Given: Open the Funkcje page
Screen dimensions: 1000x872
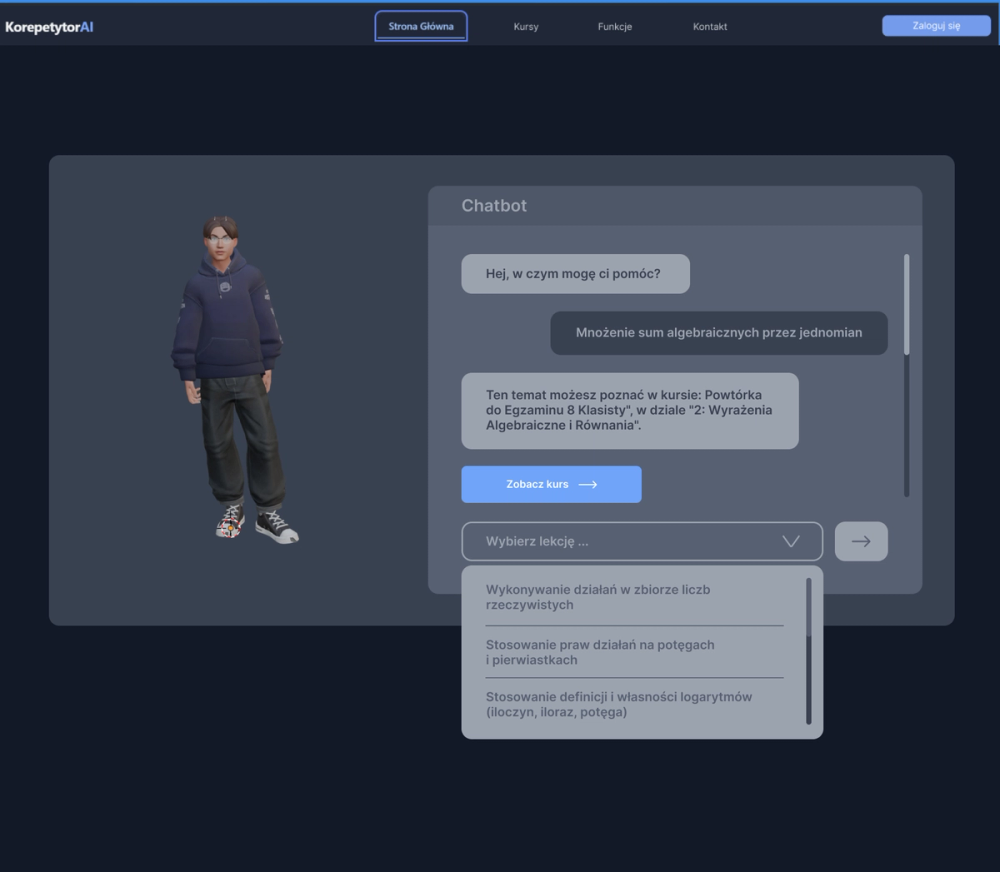Looking at the screenshot, I should point(613,27).
